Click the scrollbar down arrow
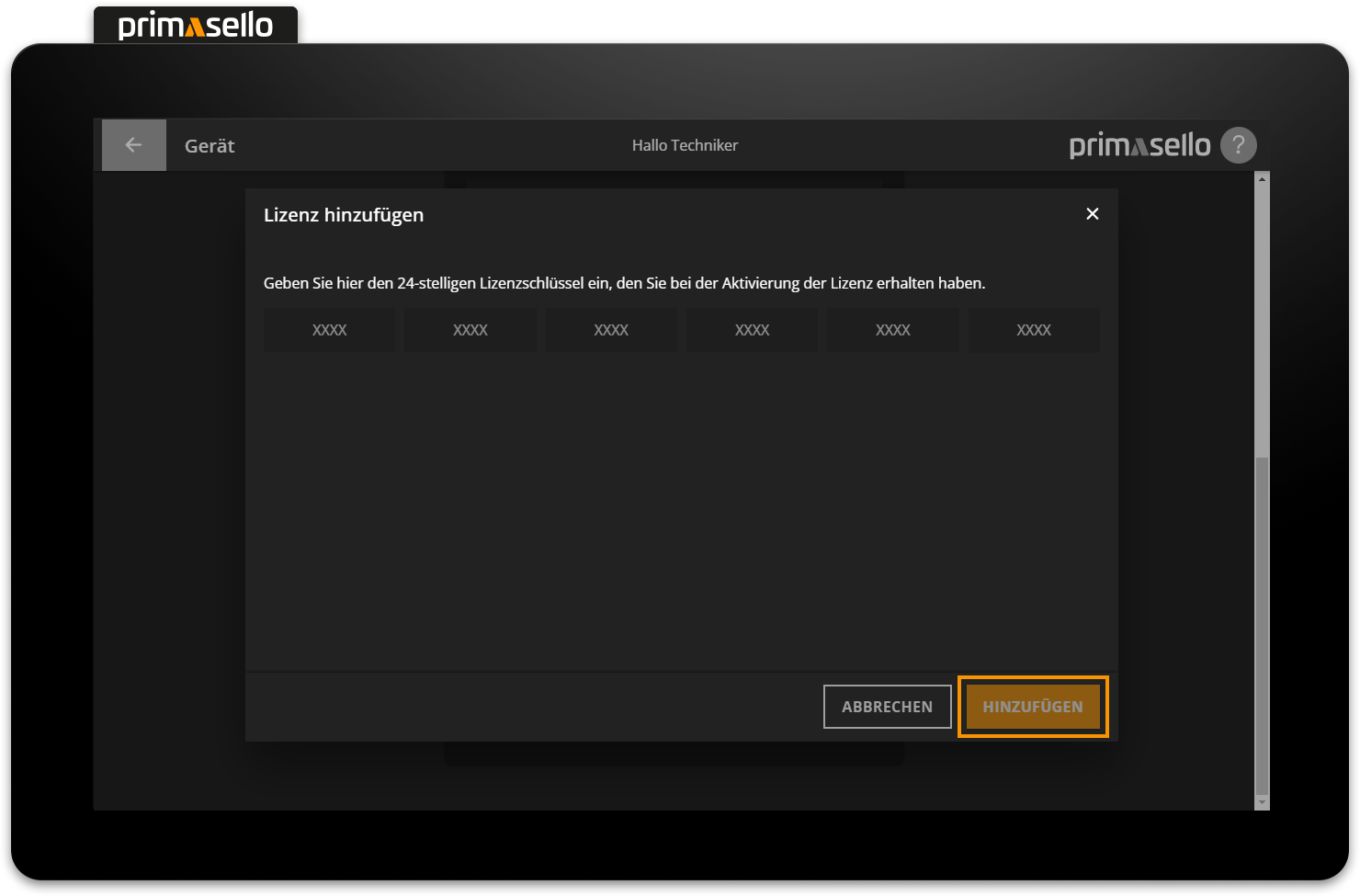The image size is (1360, 896). [x=1261, y=802]
